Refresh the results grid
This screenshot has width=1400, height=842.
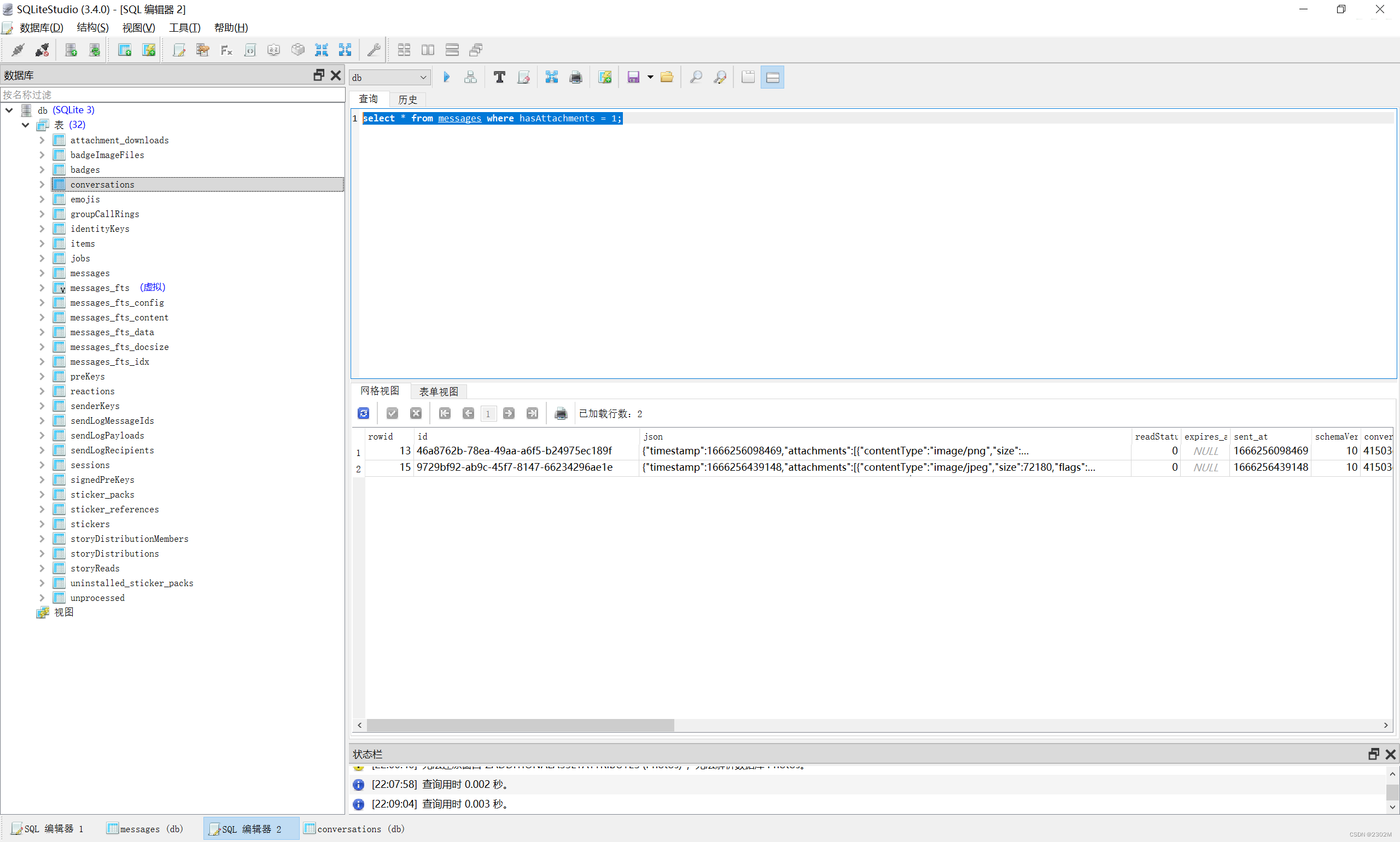pyautogui.click(x=364, y=414)
